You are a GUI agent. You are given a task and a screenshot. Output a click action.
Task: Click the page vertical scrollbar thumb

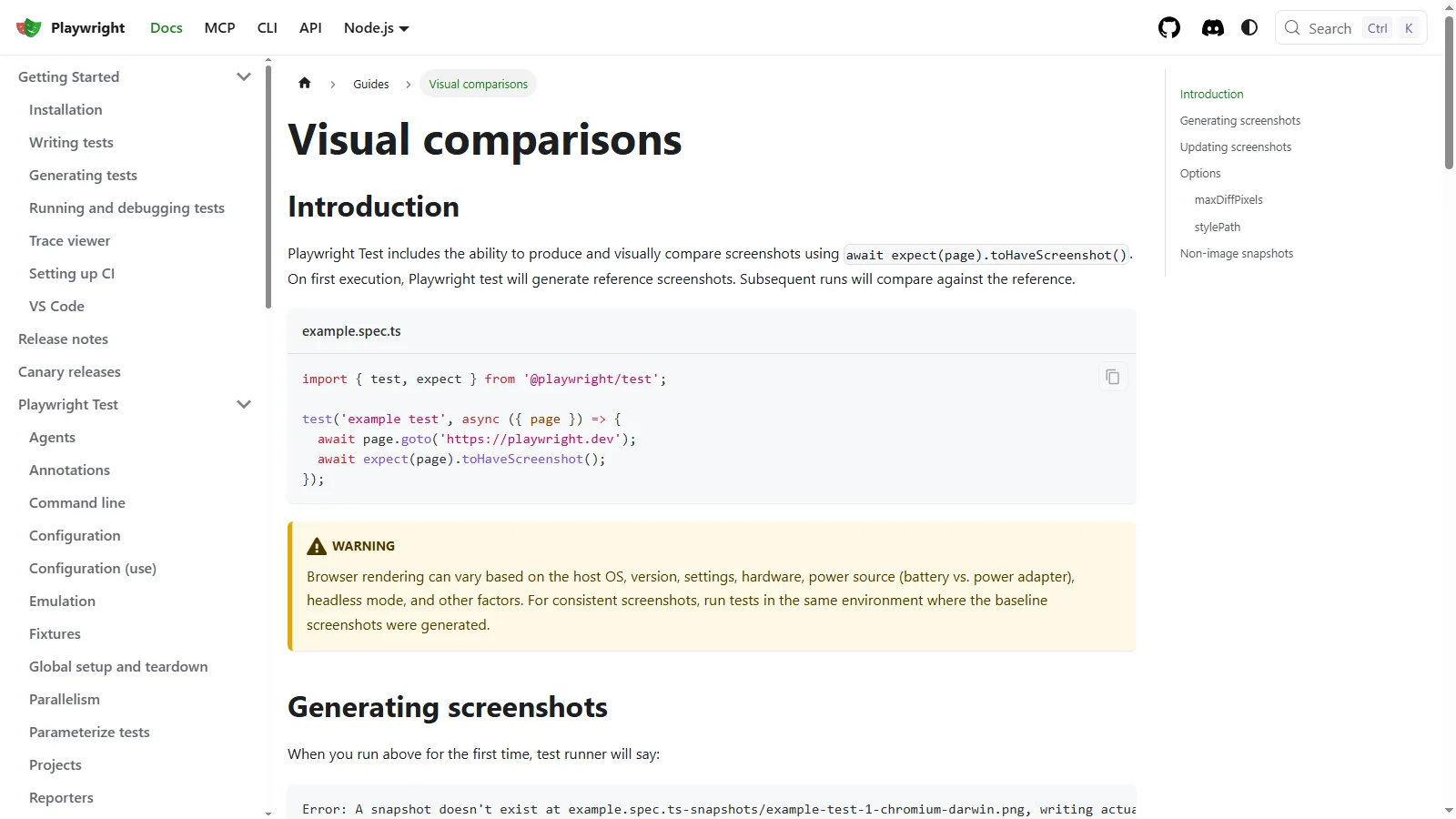pos(1449,92)
